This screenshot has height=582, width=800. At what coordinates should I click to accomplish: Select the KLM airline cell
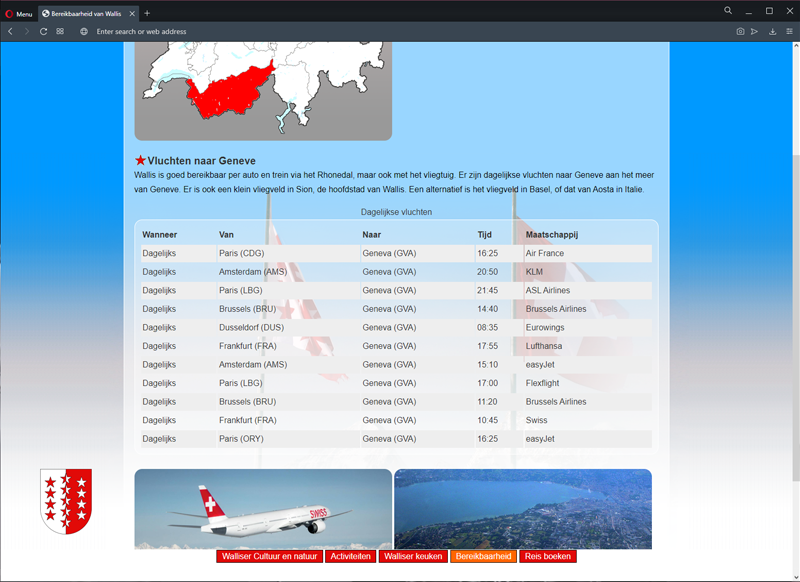[x=588, y=272]
